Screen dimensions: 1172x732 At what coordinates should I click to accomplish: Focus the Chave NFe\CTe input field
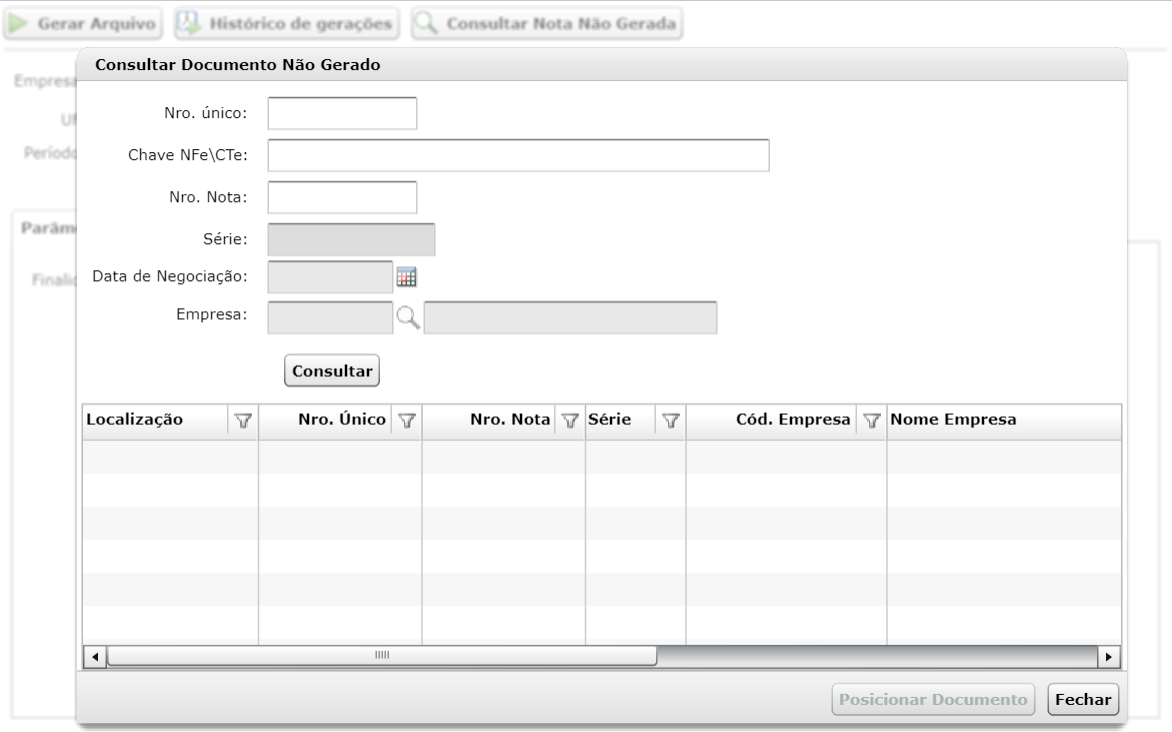[519, 155]
